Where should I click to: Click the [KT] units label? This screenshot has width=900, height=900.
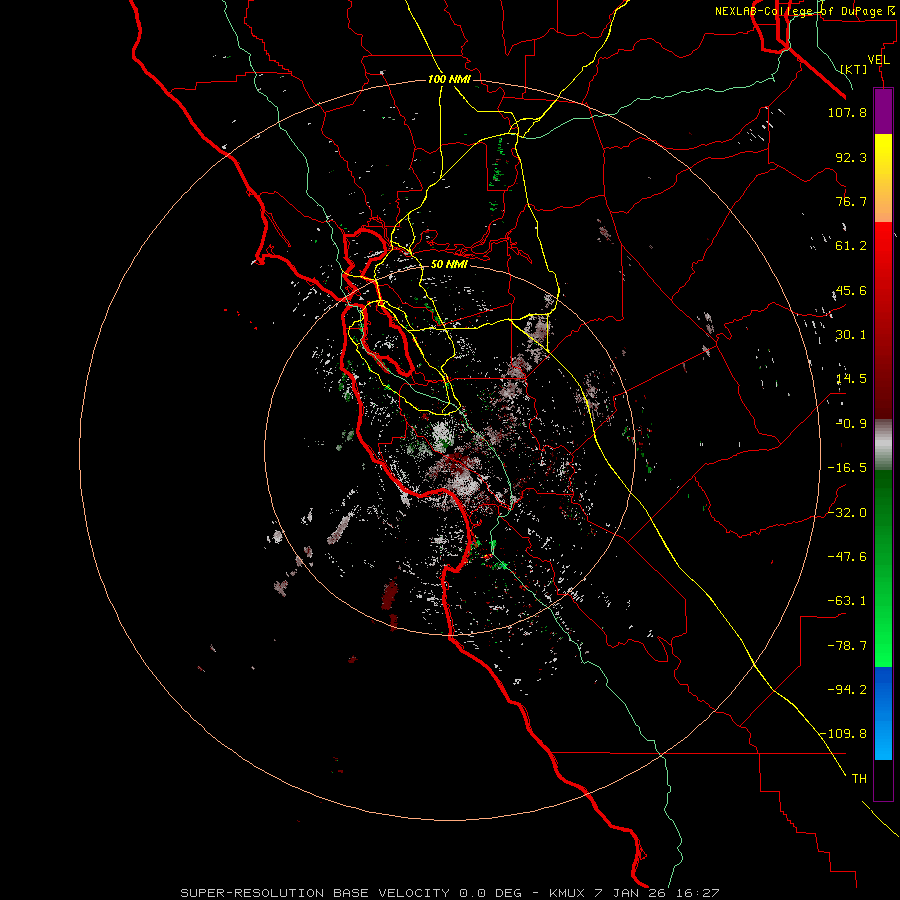pyautogui.click(x=854, y=69)
